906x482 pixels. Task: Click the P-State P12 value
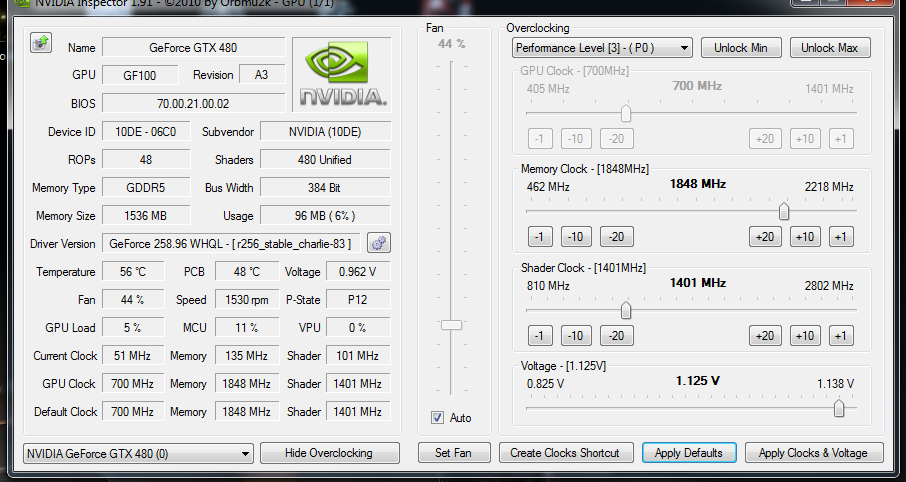[358, 299]
